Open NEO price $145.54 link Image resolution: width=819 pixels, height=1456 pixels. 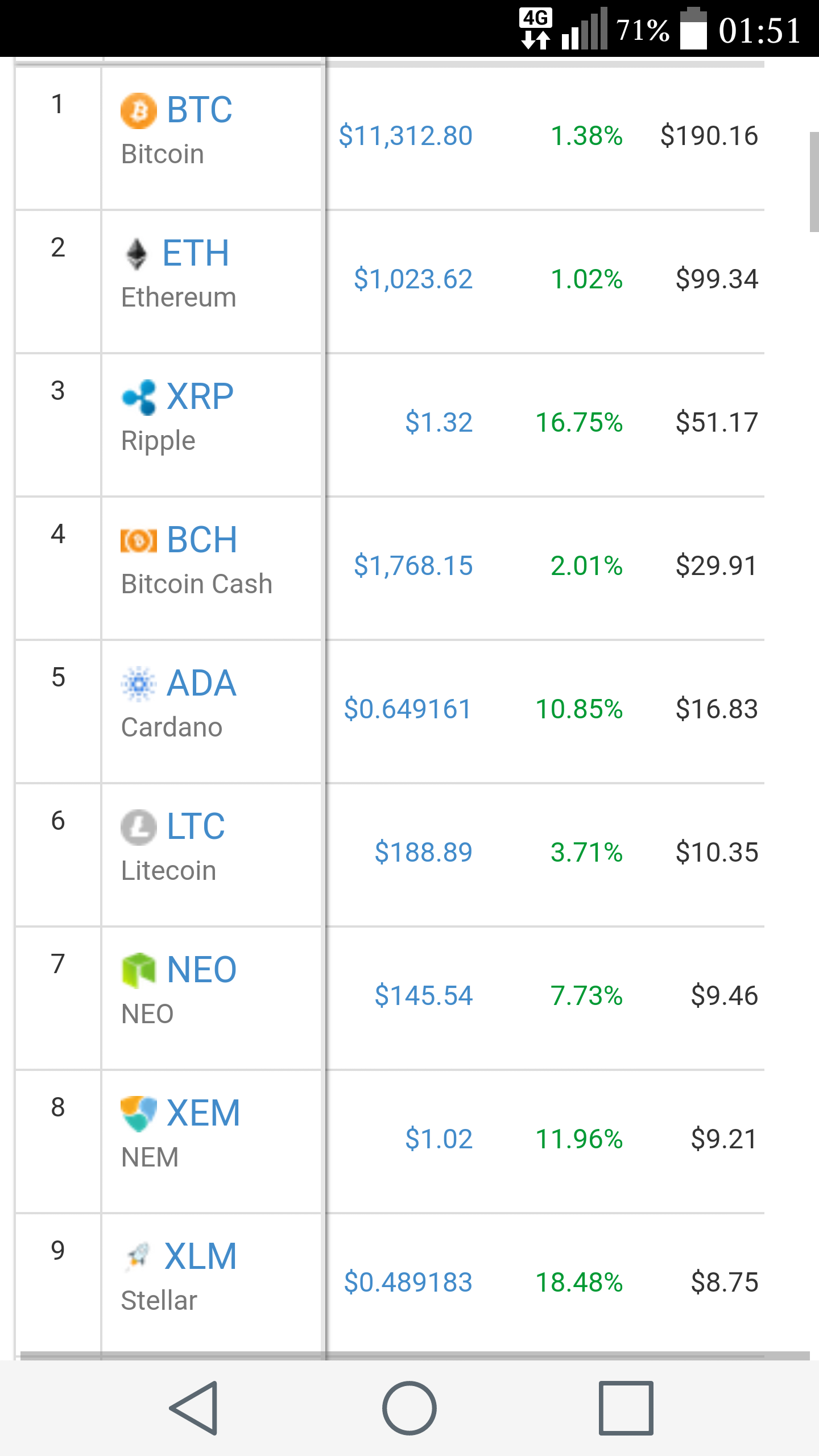click(x=424, y=996)
